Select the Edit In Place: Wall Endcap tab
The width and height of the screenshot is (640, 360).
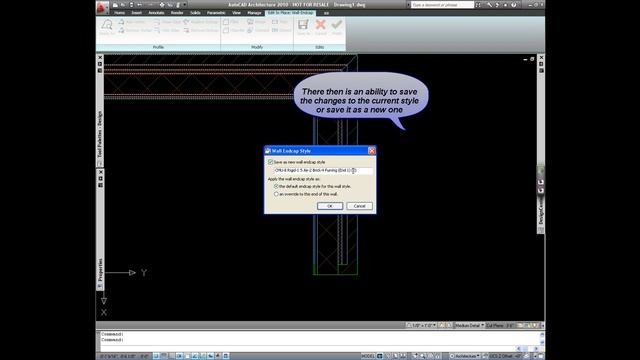tap(290, 13)
